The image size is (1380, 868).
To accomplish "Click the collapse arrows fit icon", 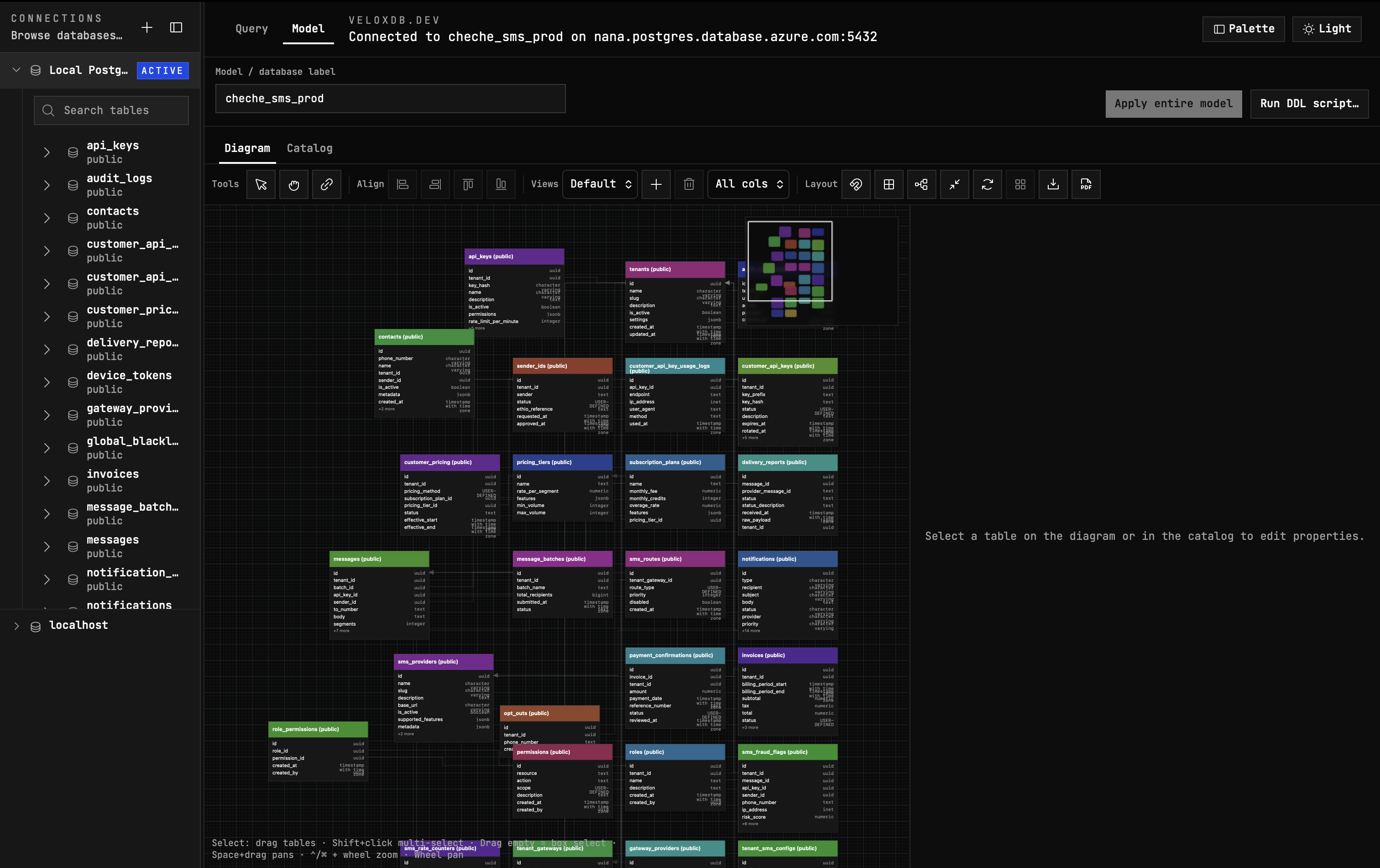I will 954,184.
